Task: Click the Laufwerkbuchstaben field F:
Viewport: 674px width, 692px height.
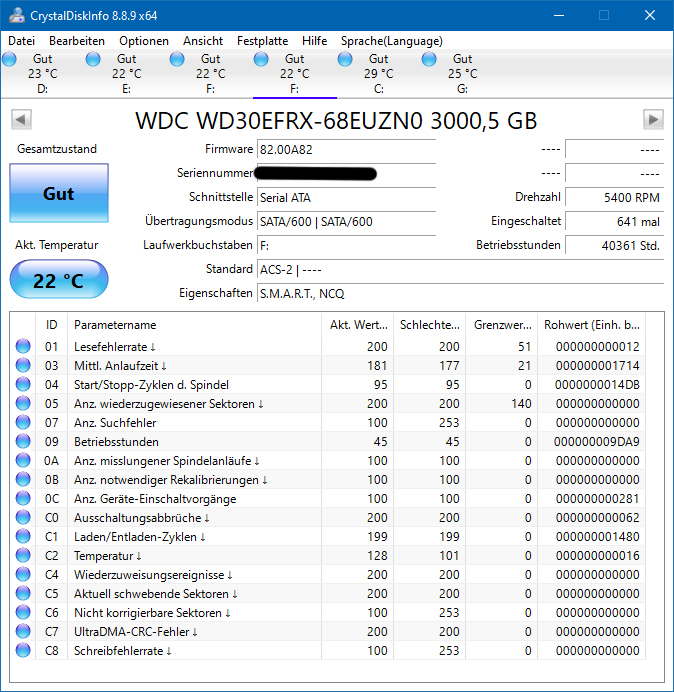Action: 346,245
